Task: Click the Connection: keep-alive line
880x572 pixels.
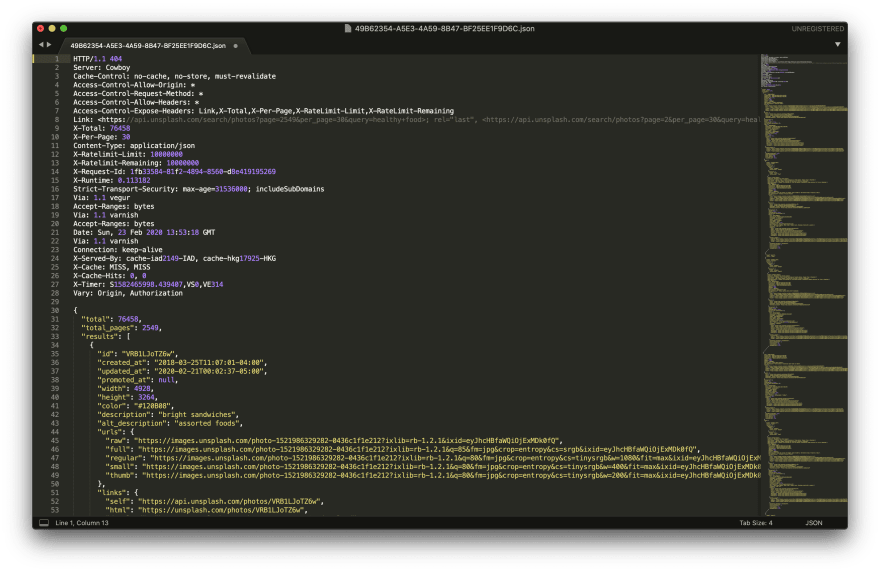Action: point(118,250)
